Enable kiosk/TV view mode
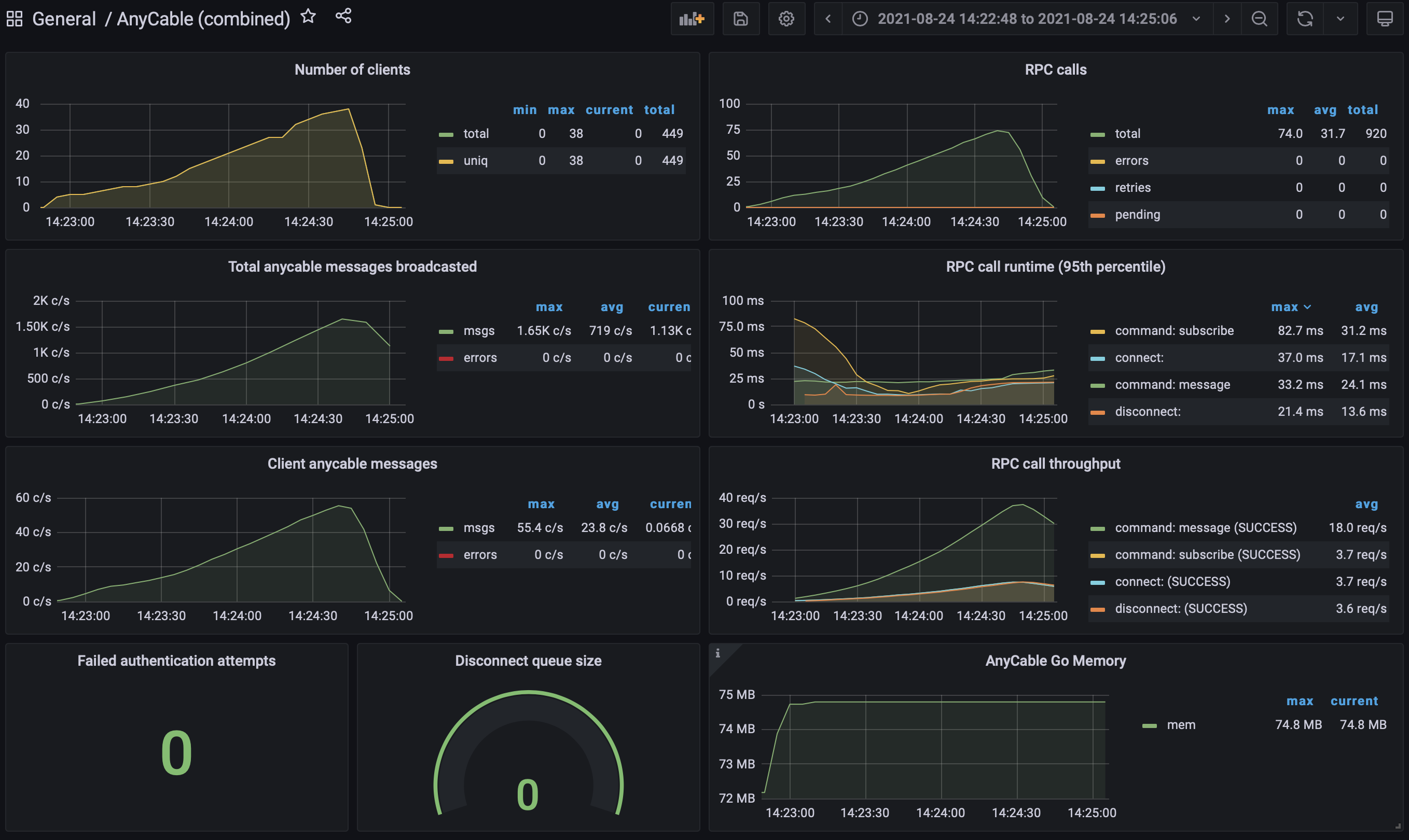Image resolution: width=1409 pixels, height=840 pixels. (x=1385, y=18)
